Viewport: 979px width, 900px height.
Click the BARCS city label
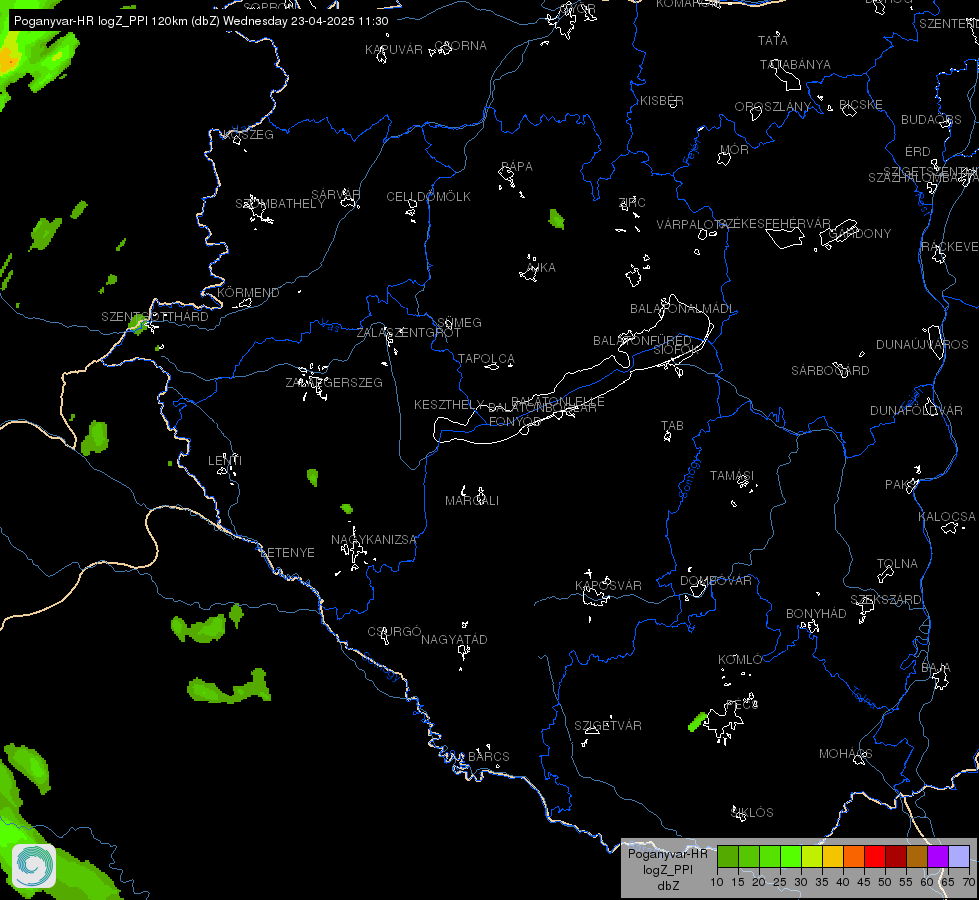pos(489,757)
